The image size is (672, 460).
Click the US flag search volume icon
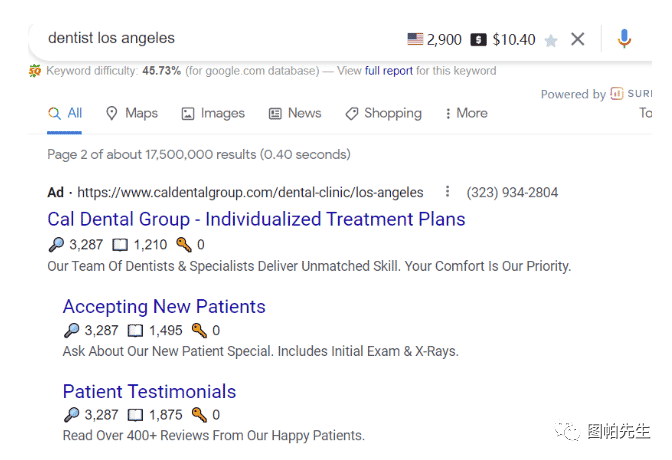pos(415,39)
